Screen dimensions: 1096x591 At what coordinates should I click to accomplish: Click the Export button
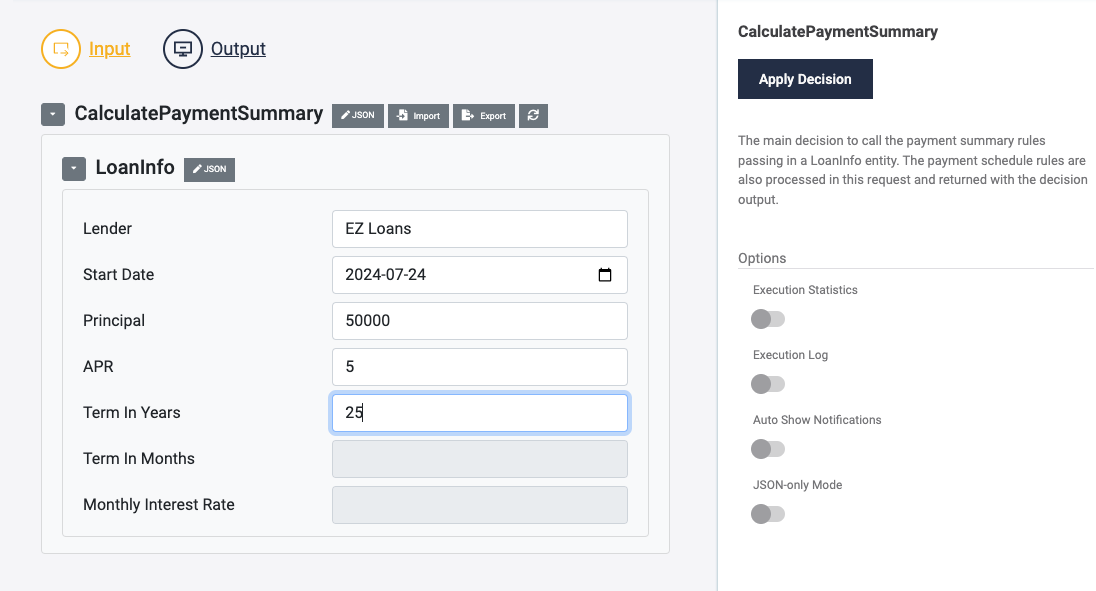pos(484,115)
